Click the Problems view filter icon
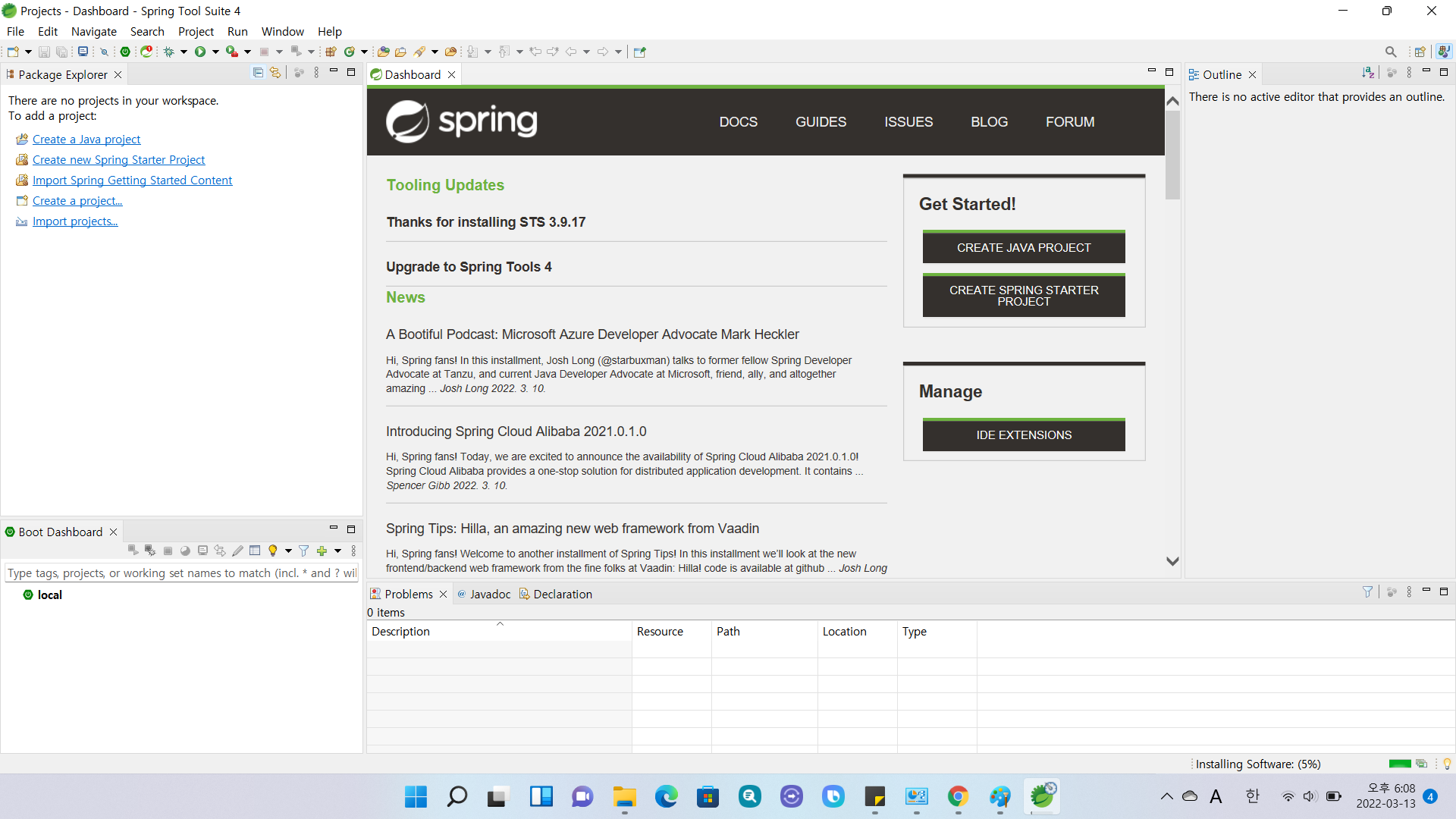This screenshot has height=819, width=1456. (1367, 591)
